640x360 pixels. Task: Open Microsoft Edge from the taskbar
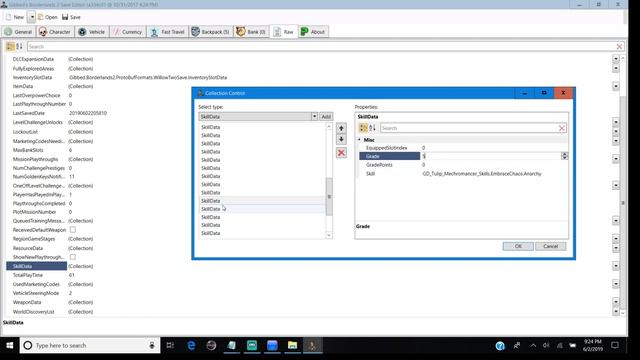pyautogui.click(x=191, y=345)
